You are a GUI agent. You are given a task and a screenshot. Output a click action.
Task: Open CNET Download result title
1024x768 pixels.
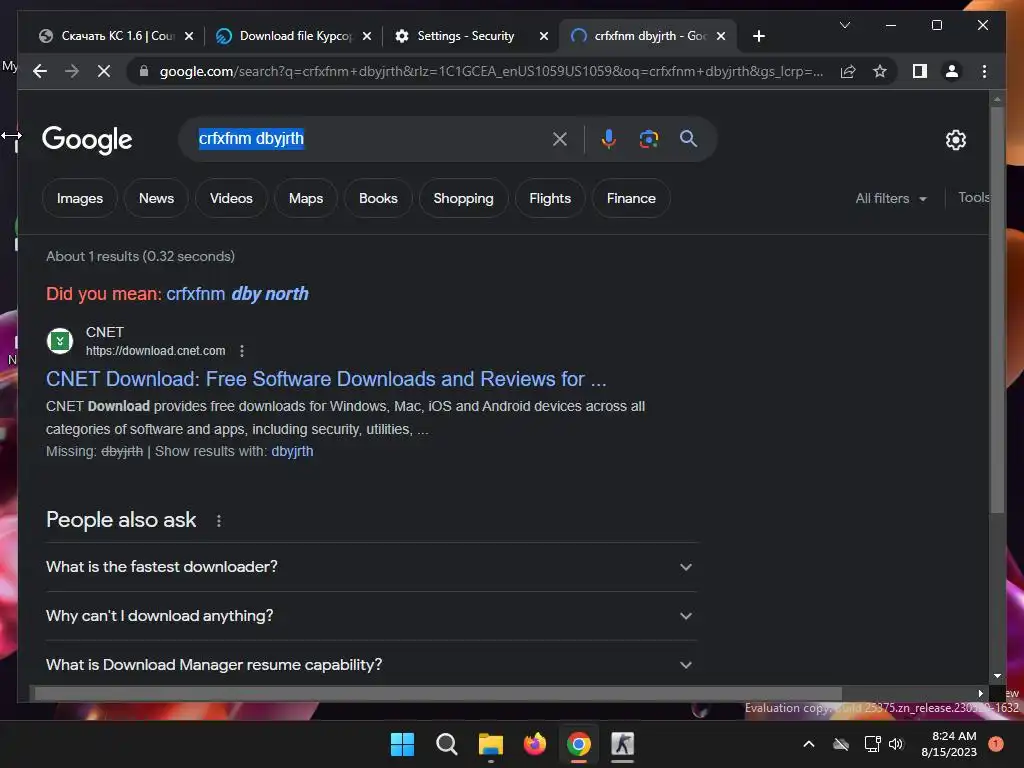pos(326,379)
